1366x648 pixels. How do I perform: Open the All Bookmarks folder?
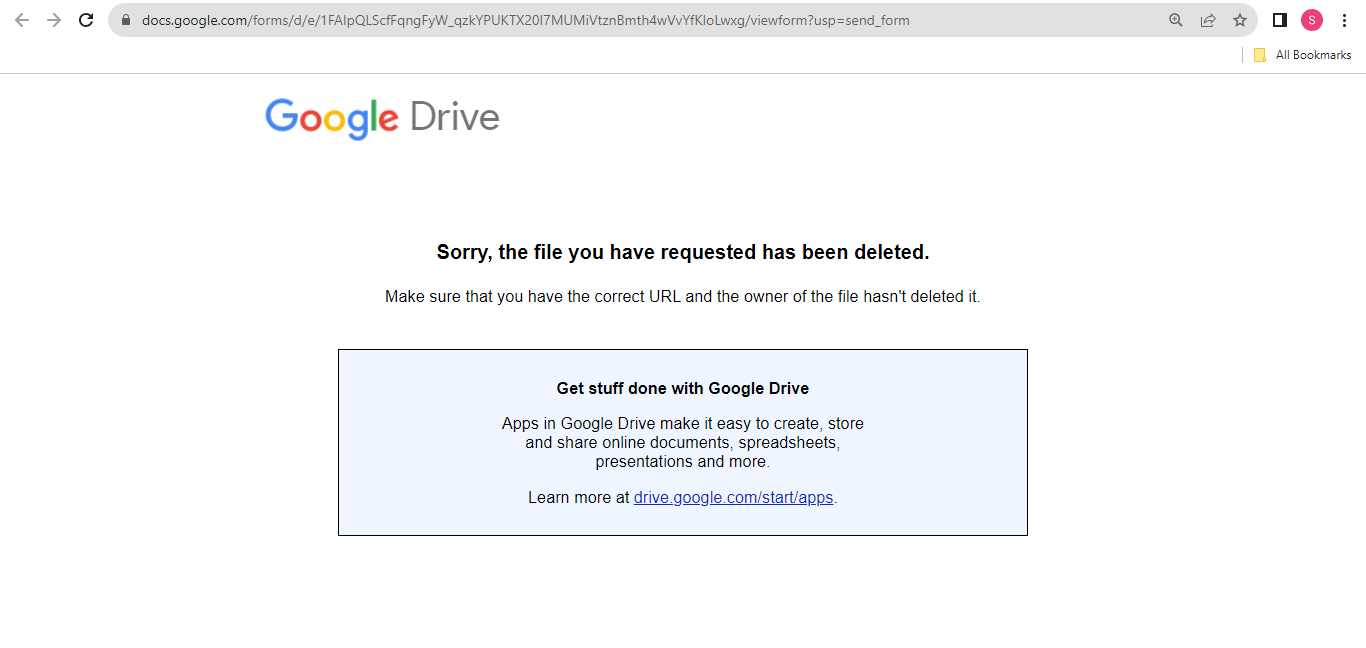[1302, 55]
